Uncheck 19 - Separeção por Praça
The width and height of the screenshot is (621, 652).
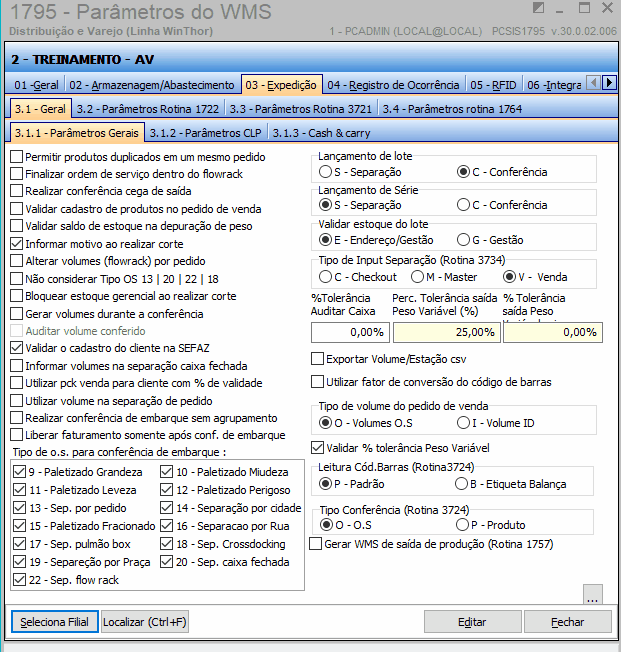[20, 562]
